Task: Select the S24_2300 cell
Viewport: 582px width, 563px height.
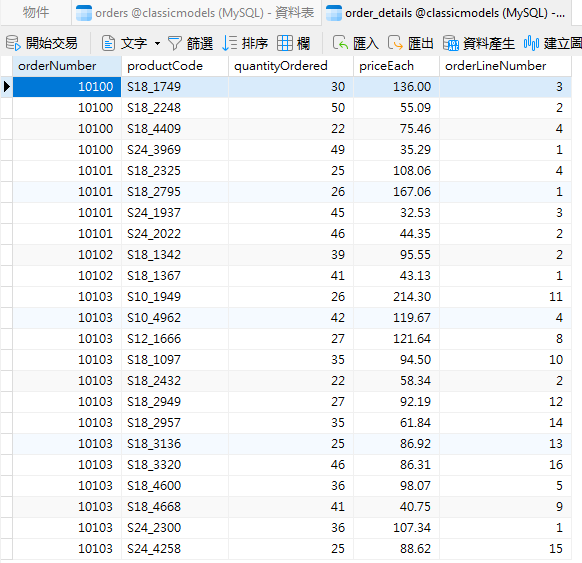Action: (175, 528)
